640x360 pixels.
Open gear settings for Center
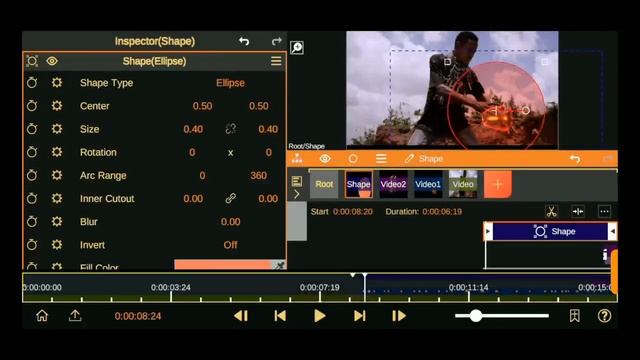(x=57, y=106)
